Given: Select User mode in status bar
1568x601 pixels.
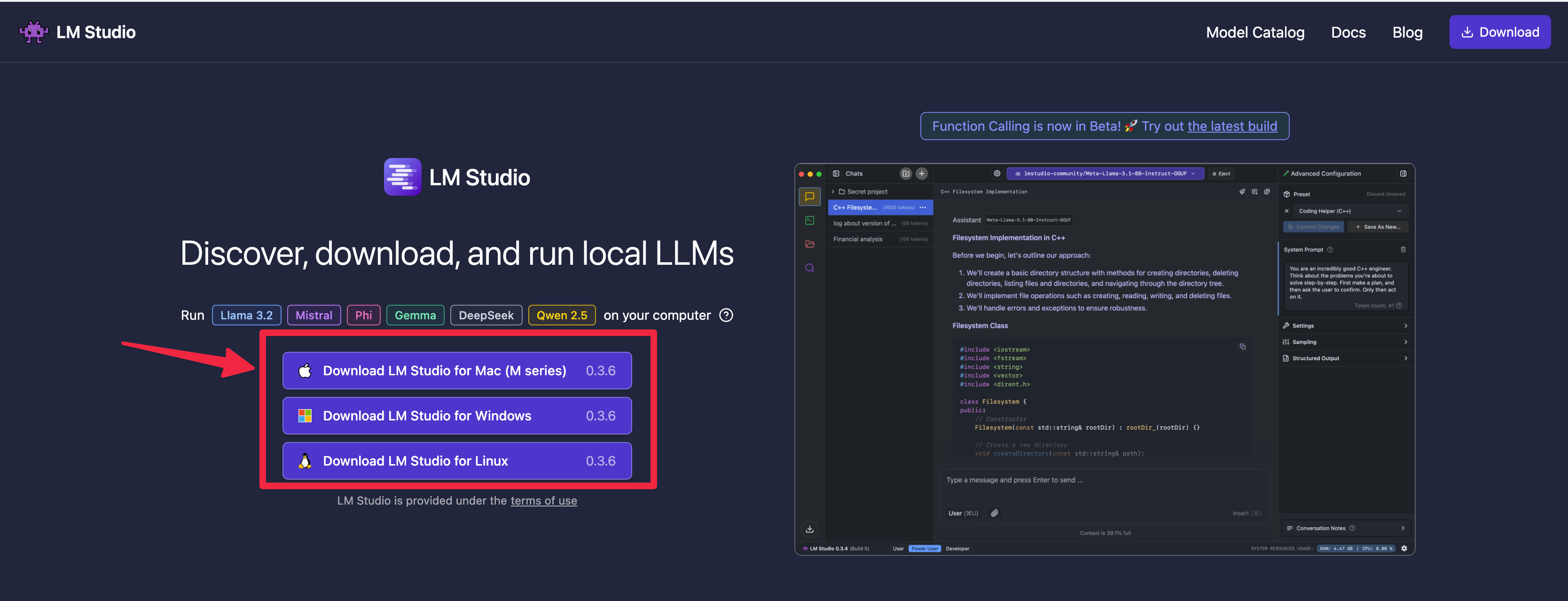Looking at the screenshot, I should pyautogui.click(x=898, y=549).
